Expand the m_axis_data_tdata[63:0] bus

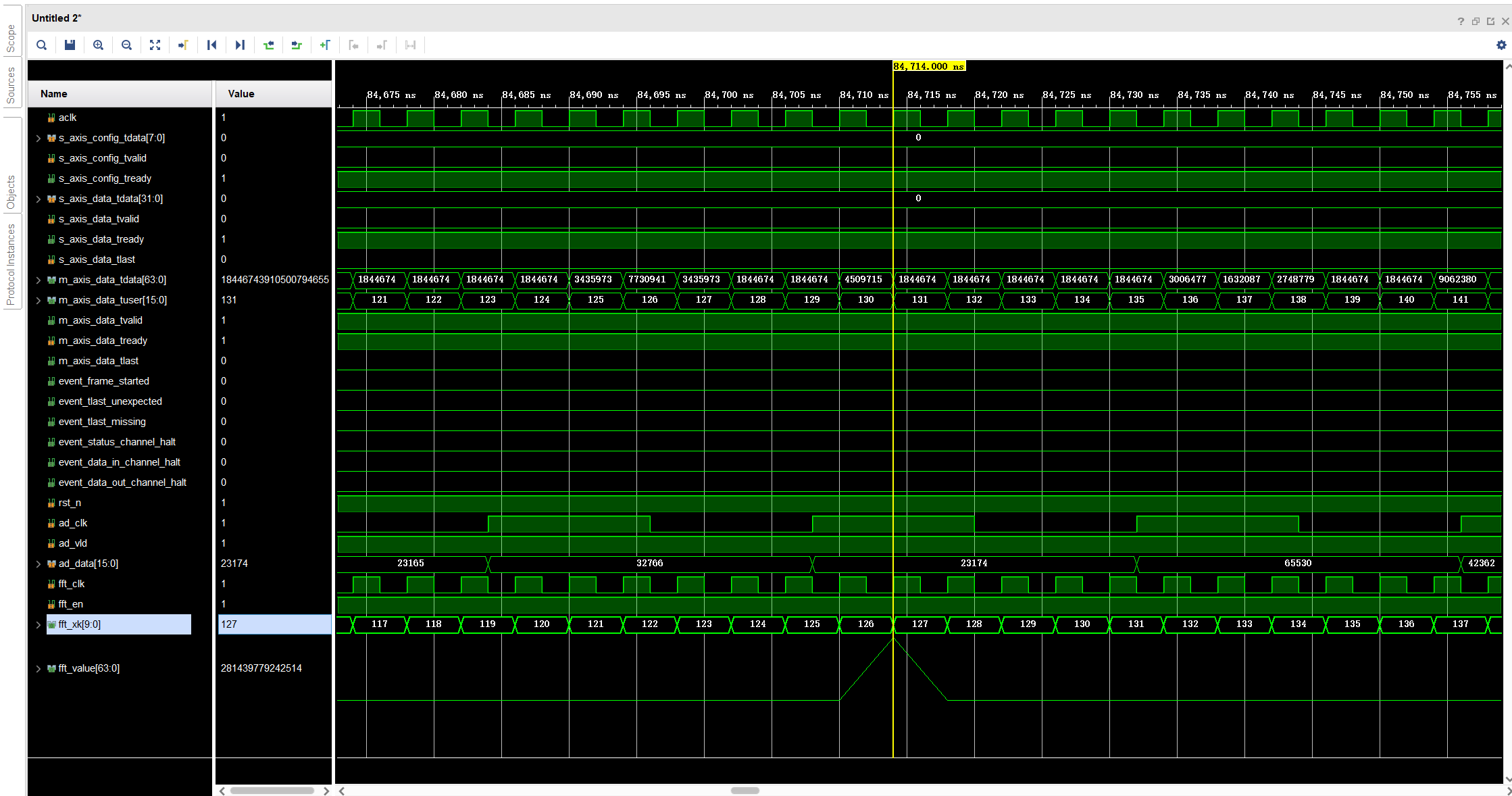click(39, 280)
